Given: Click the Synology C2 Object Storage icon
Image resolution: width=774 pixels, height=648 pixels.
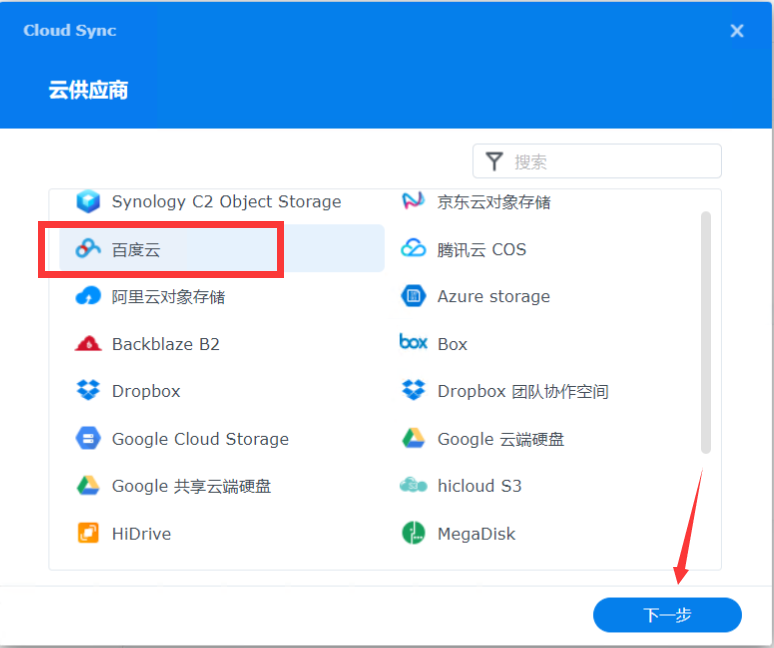Looking at the screenshot, I should point(88,201).
